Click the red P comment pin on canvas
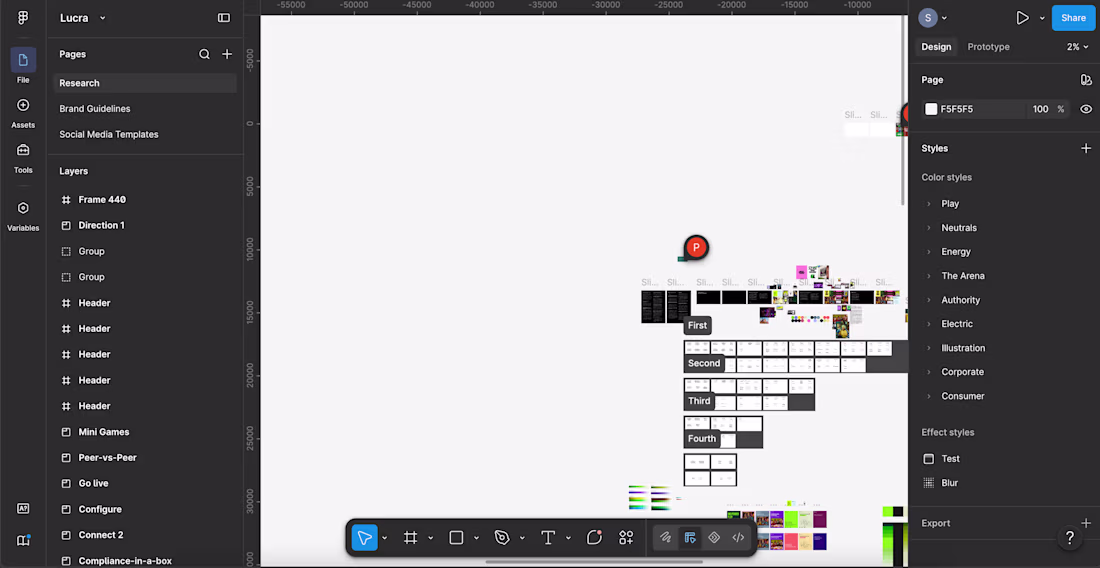1100x568 pixels. pos(696,248)
